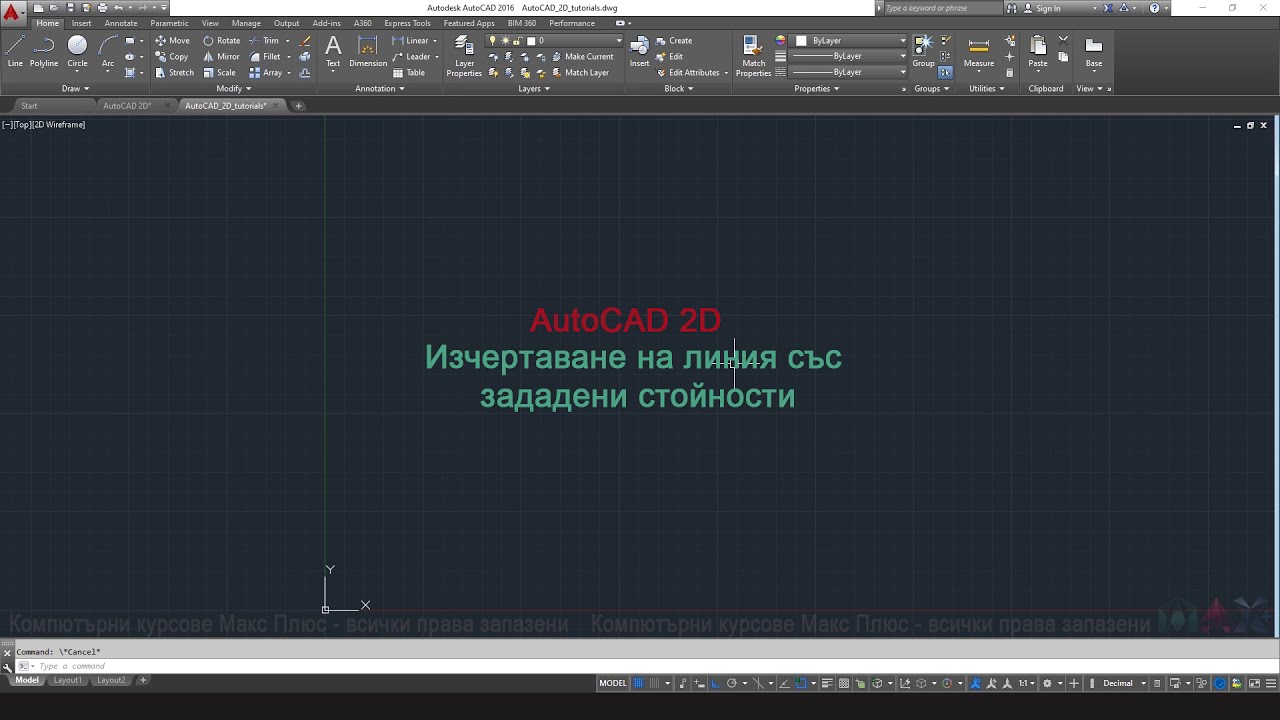The width and height of the screenshot is (1280, 720).
Task: Select the Dimension tool
Action: (x=368, y=52)
